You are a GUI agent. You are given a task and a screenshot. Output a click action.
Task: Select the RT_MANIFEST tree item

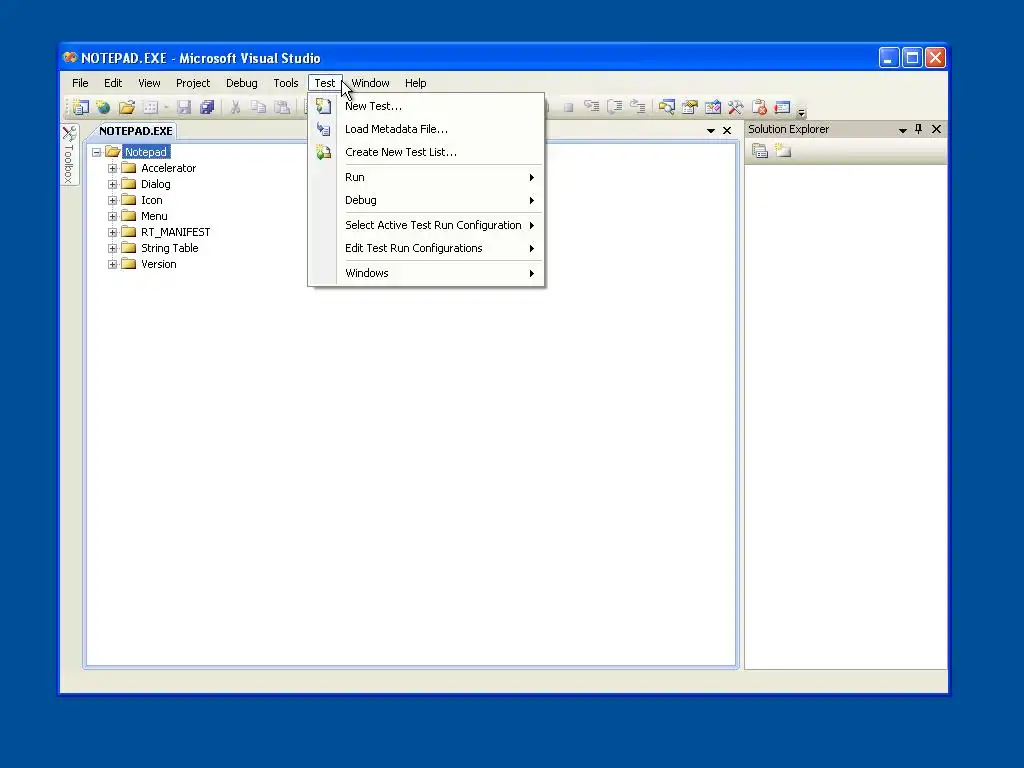(176, 232)
